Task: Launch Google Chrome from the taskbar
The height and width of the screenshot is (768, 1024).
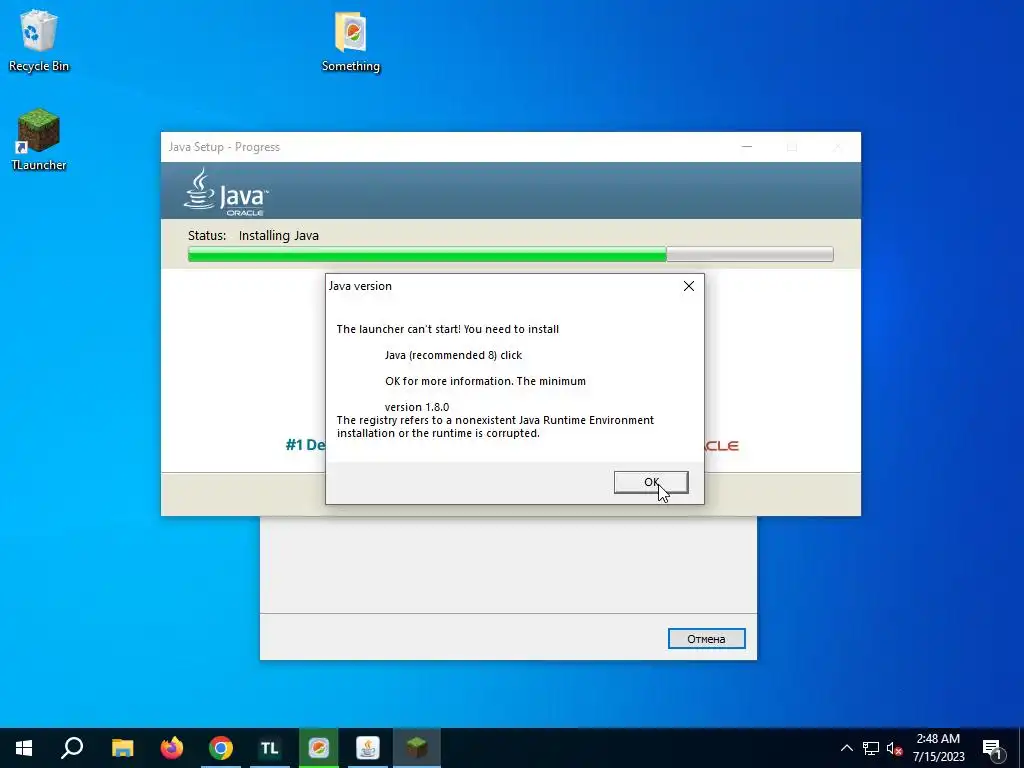Action: (221, 748)
